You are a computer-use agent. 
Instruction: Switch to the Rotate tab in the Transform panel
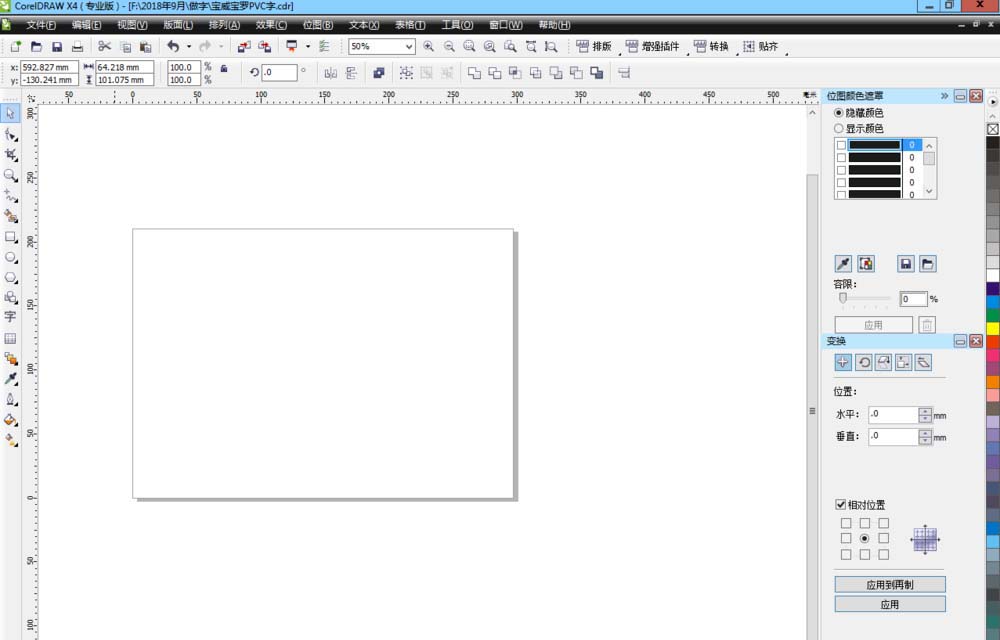(x=864, y=362)
